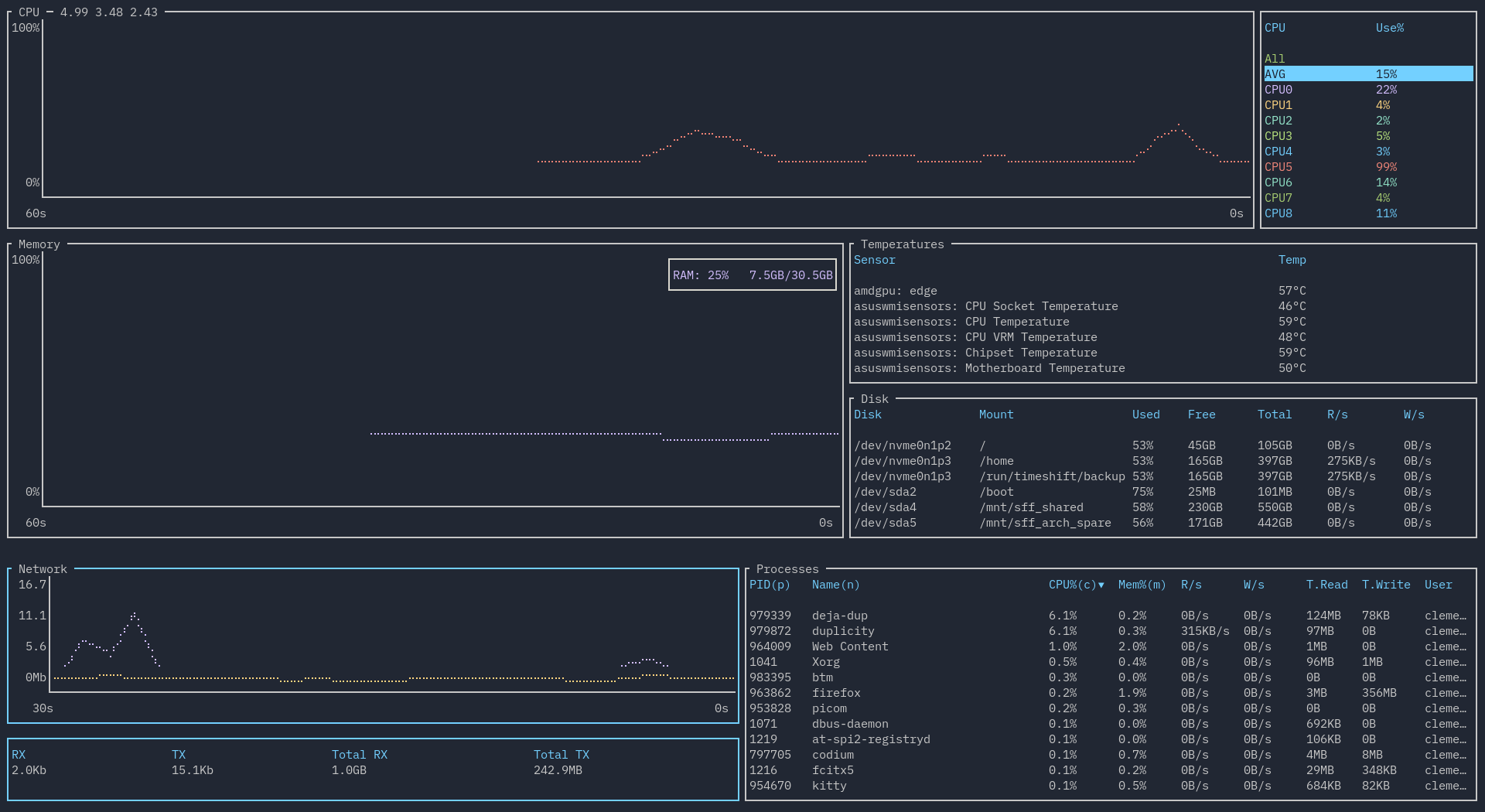Select the /dev/nvme0n1p2 root disk row

point(903,445)
